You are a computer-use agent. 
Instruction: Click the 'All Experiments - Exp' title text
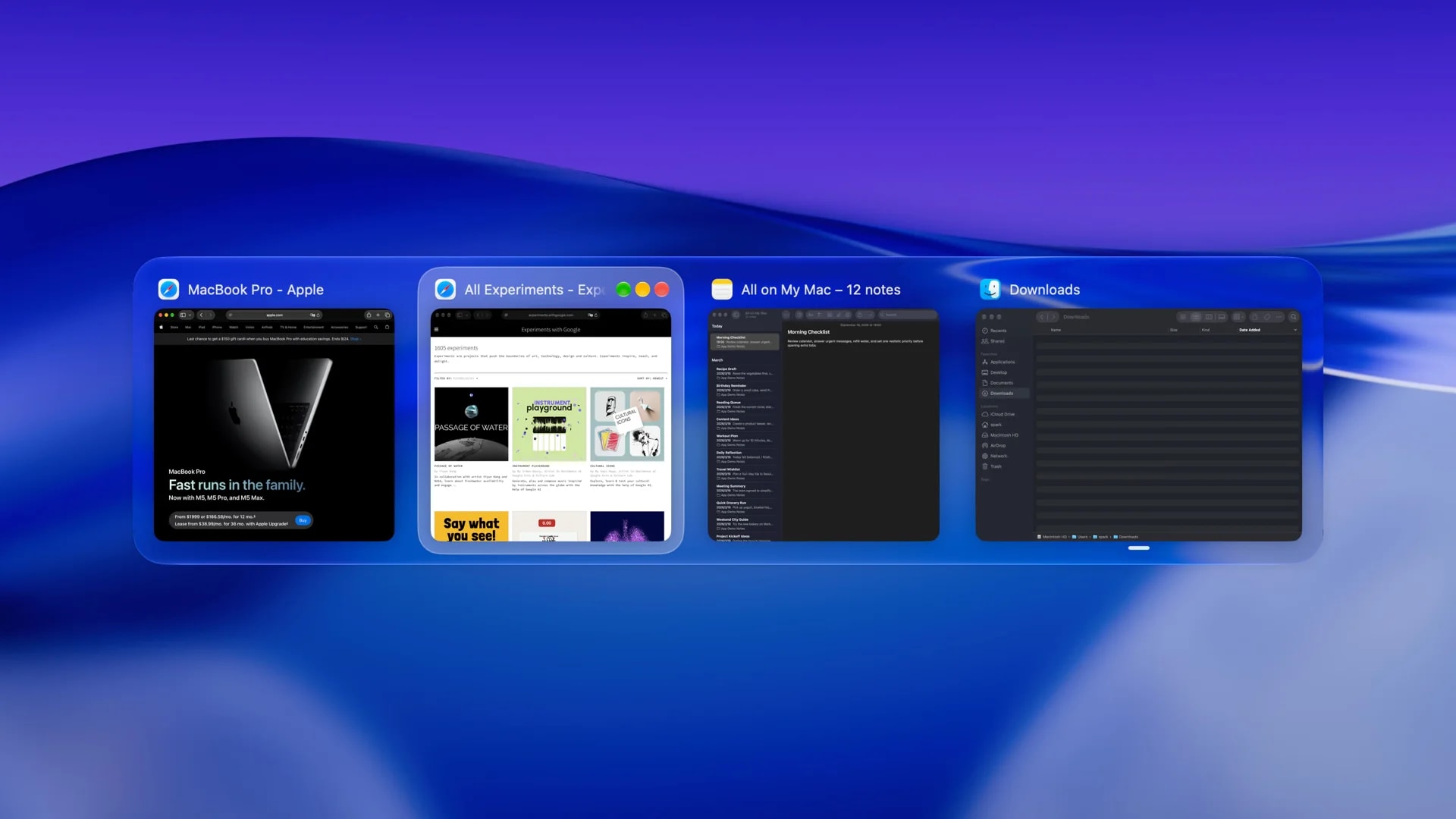534,290
